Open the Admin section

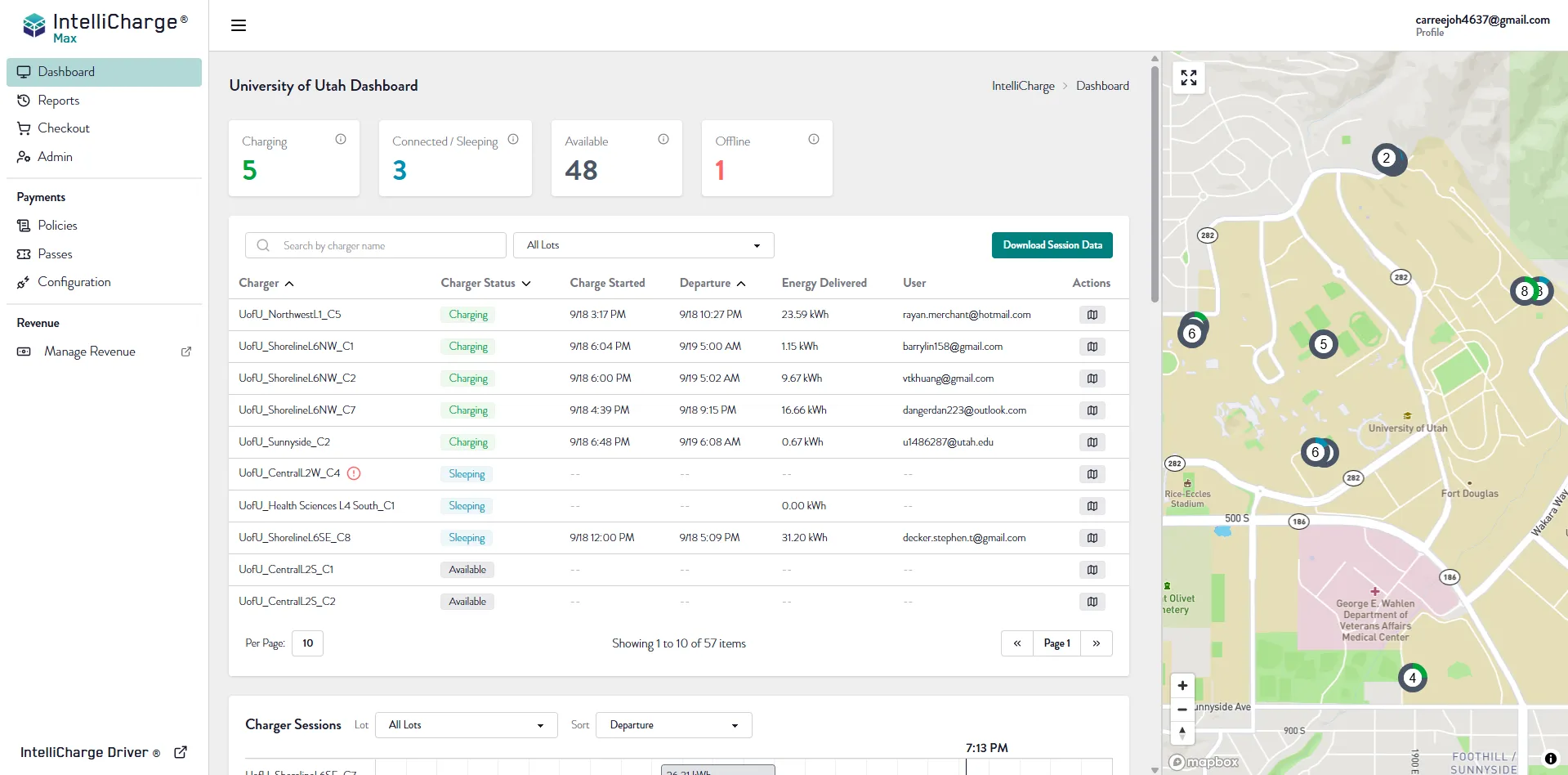coord(104,157)
